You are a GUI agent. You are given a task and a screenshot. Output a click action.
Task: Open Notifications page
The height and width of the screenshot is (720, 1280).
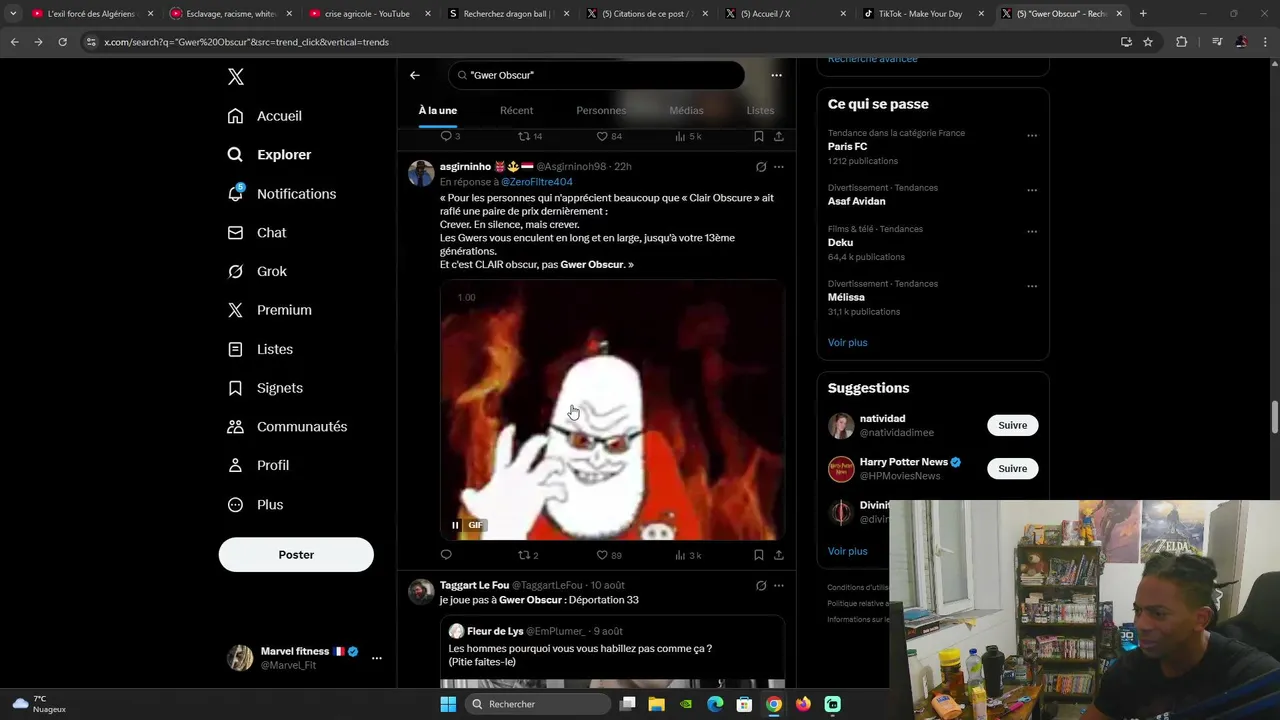click(x=281, y=194)
